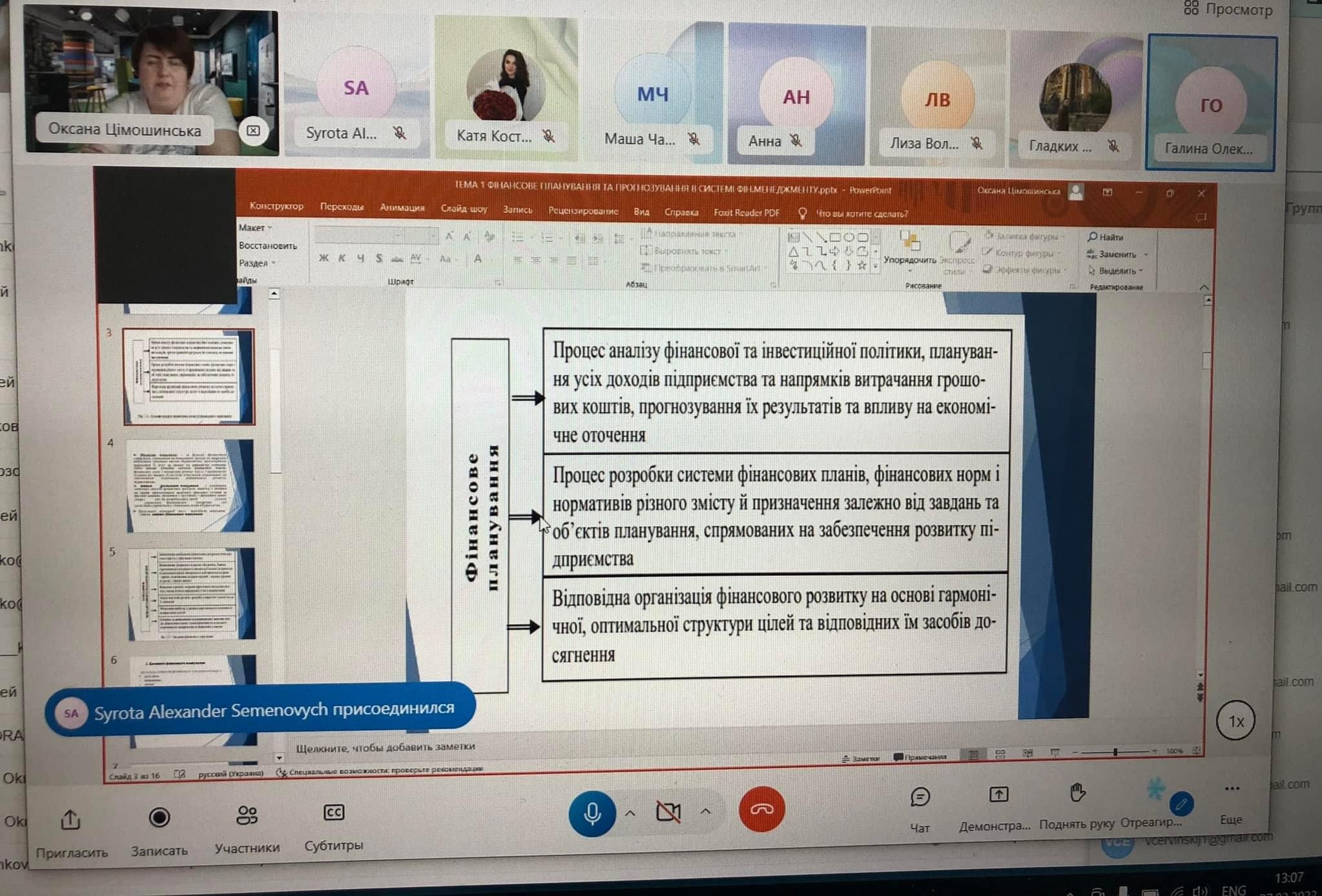Adjust the PowerPoint zoom slider
This screenshot has height=896, width=1322.
[1115, 752]
